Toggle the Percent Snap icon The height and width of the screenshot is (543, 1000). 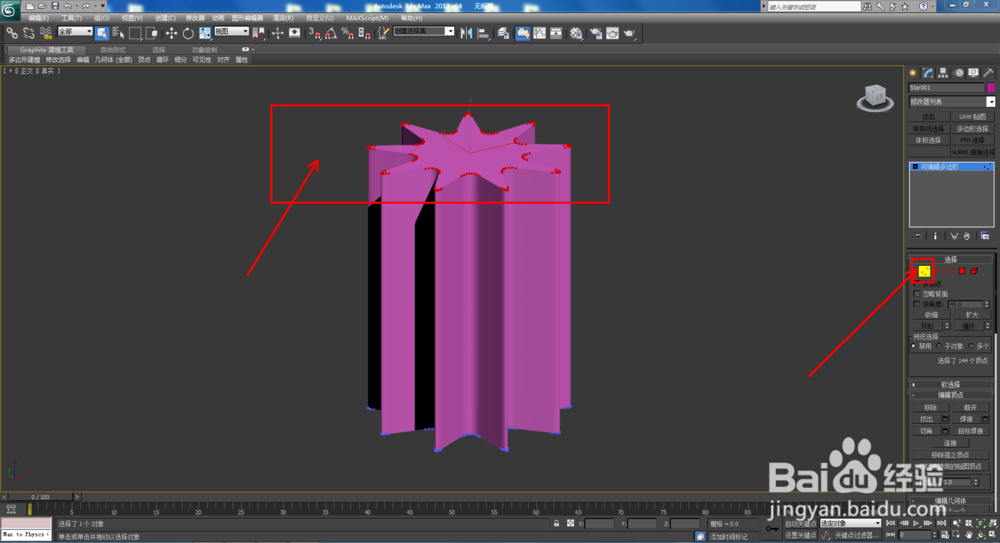(x=348, y=33)
